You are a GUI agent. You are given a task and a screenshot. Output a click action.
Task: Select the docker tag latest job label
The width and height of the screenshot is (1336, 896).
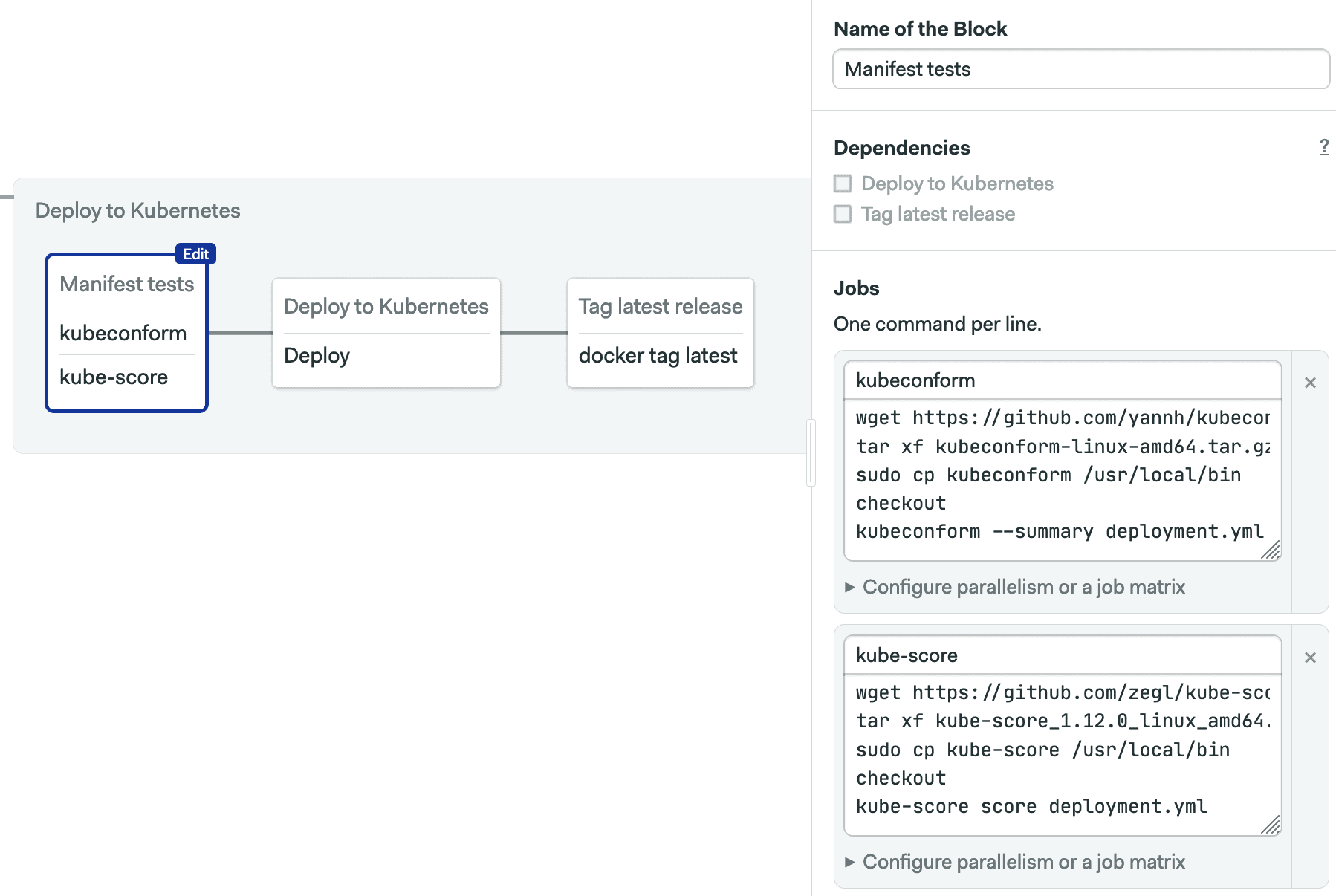coord(659,355)
